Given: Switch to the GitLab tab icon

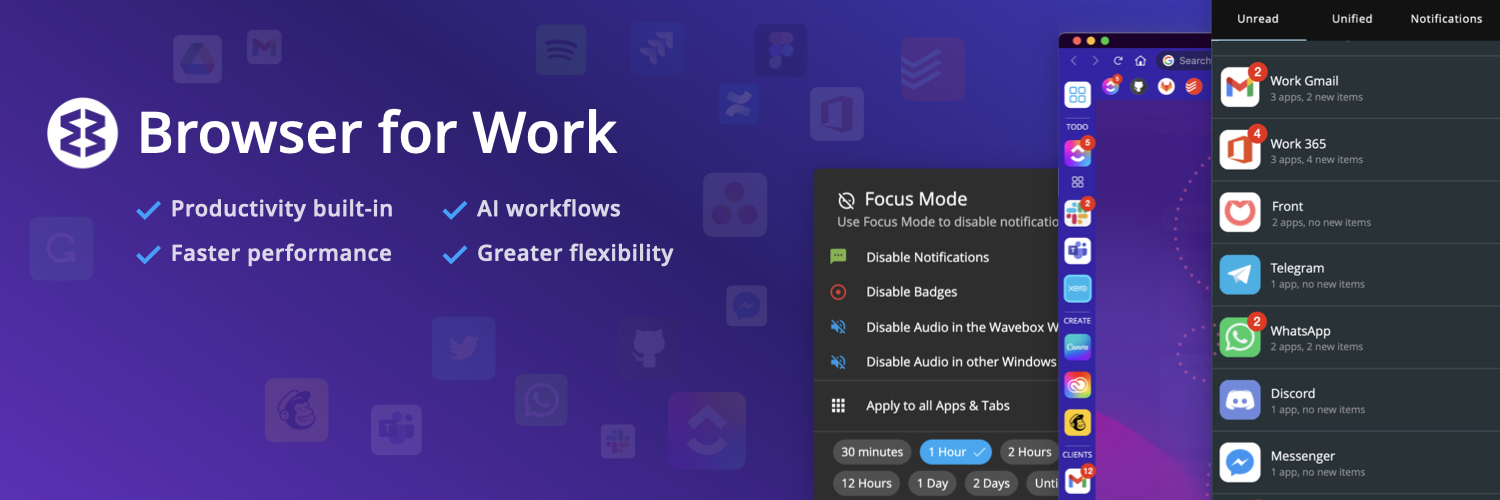Looking at the screenshot, I should pos(1166,87).
